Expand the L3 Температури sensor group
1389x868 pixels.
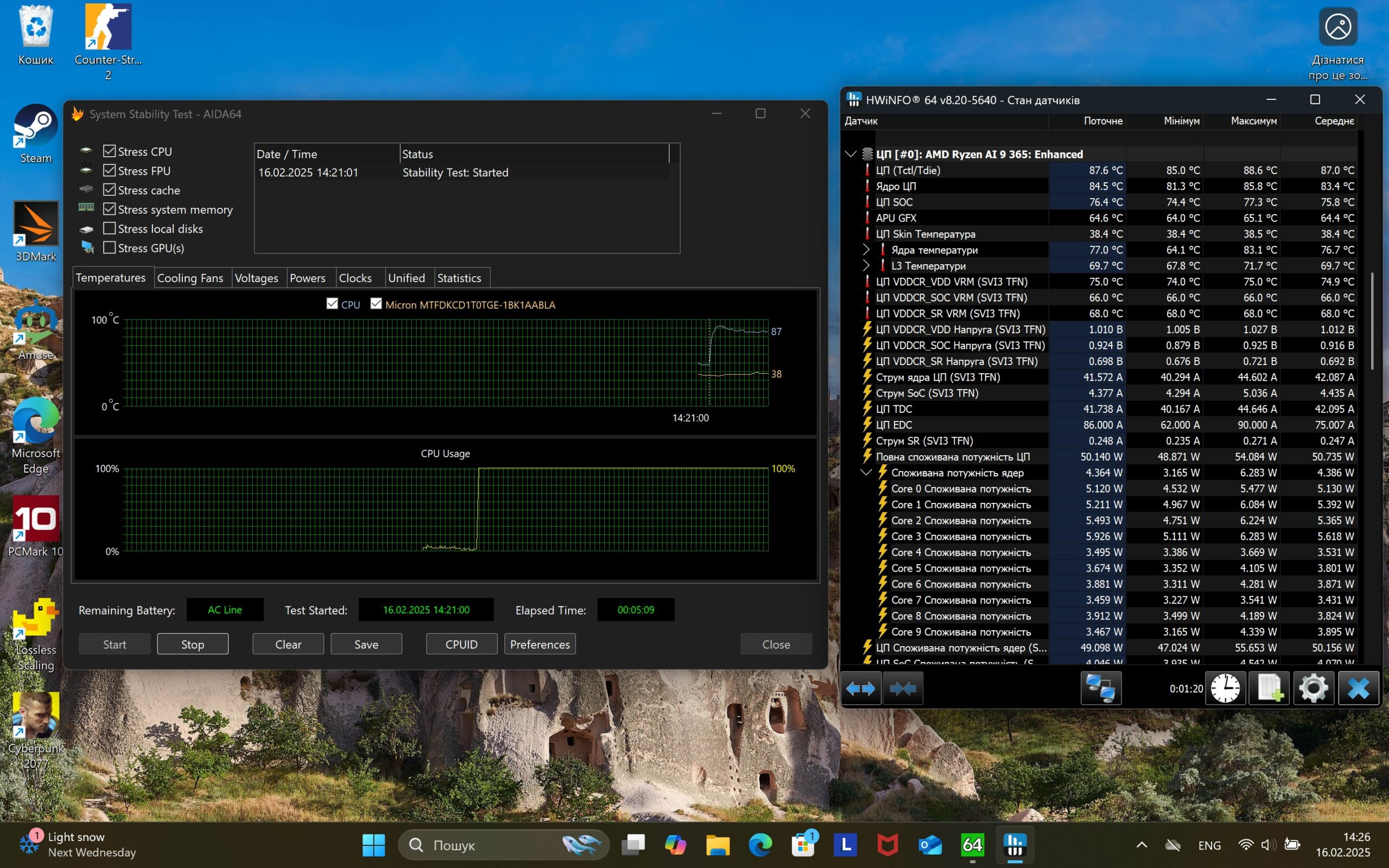coord(866,266)
